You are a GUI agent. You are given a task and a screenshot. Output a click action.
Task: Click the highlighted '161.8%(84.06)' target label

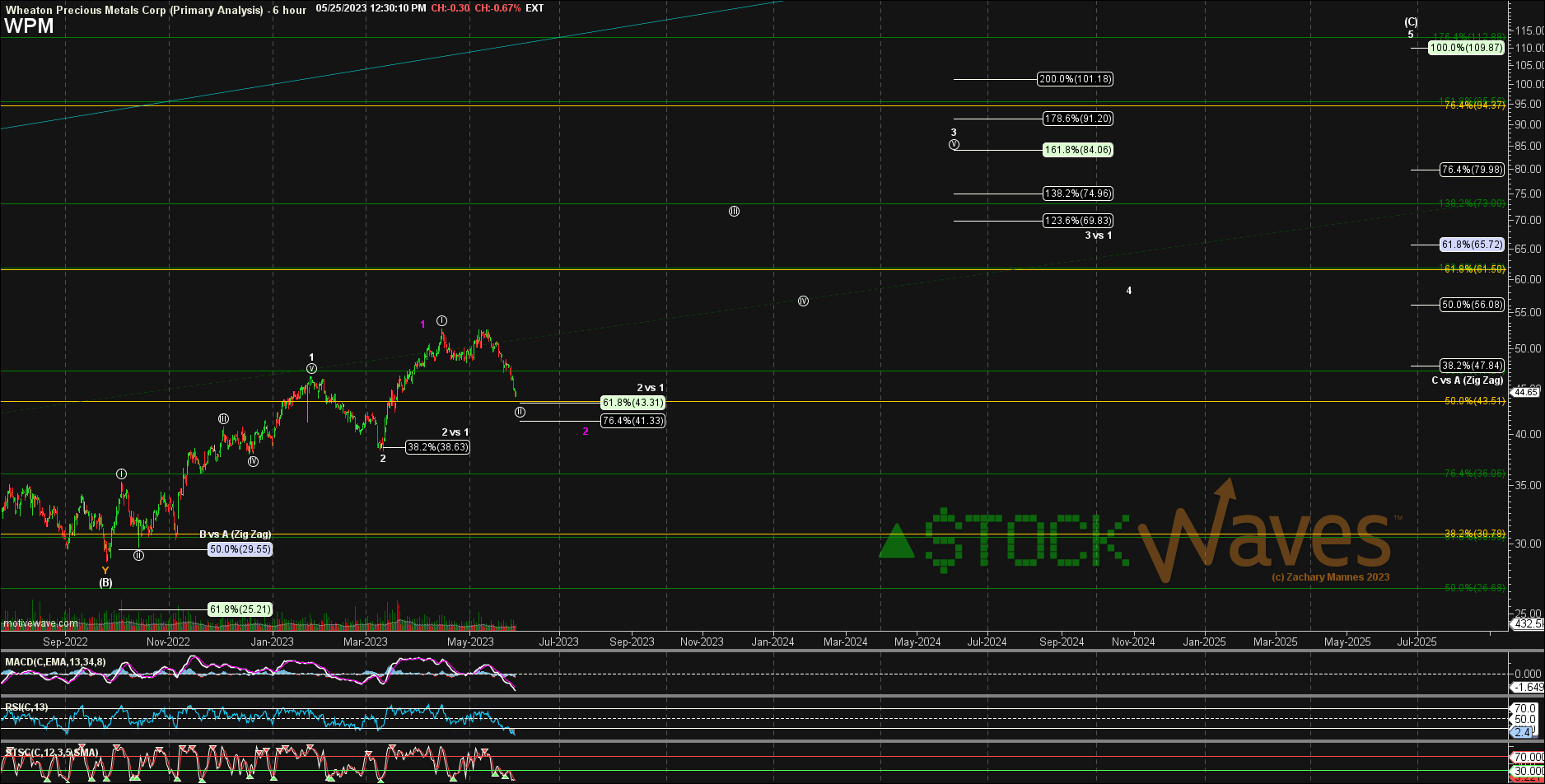click(1078, 150)
